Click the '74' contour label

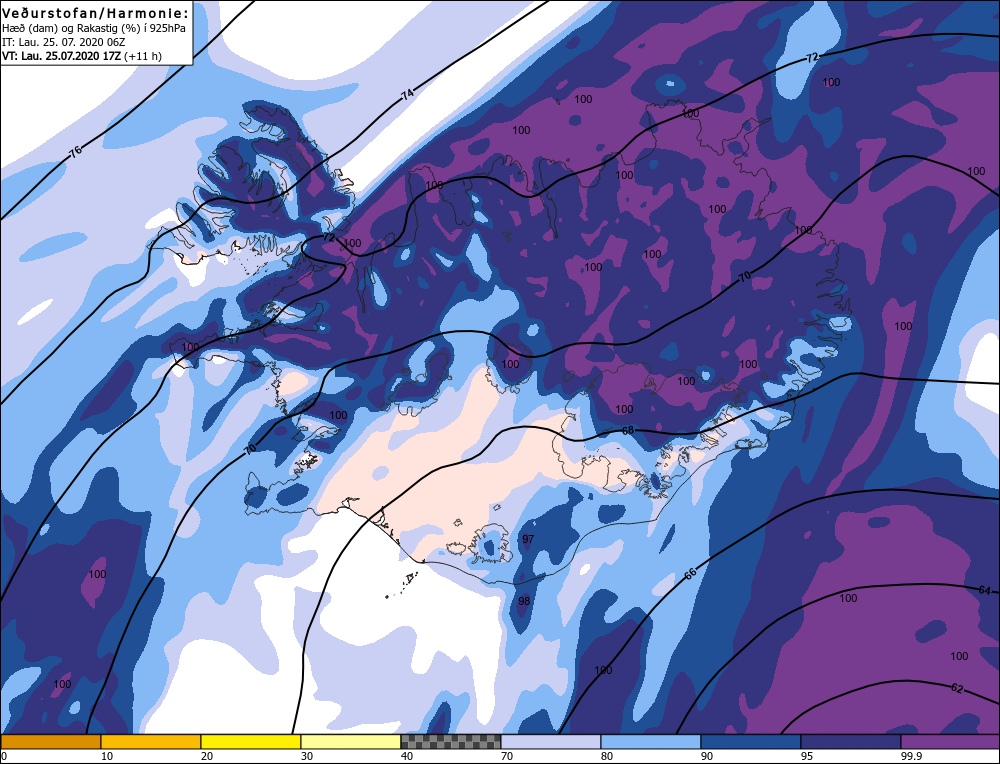click(x=407, y=94)
